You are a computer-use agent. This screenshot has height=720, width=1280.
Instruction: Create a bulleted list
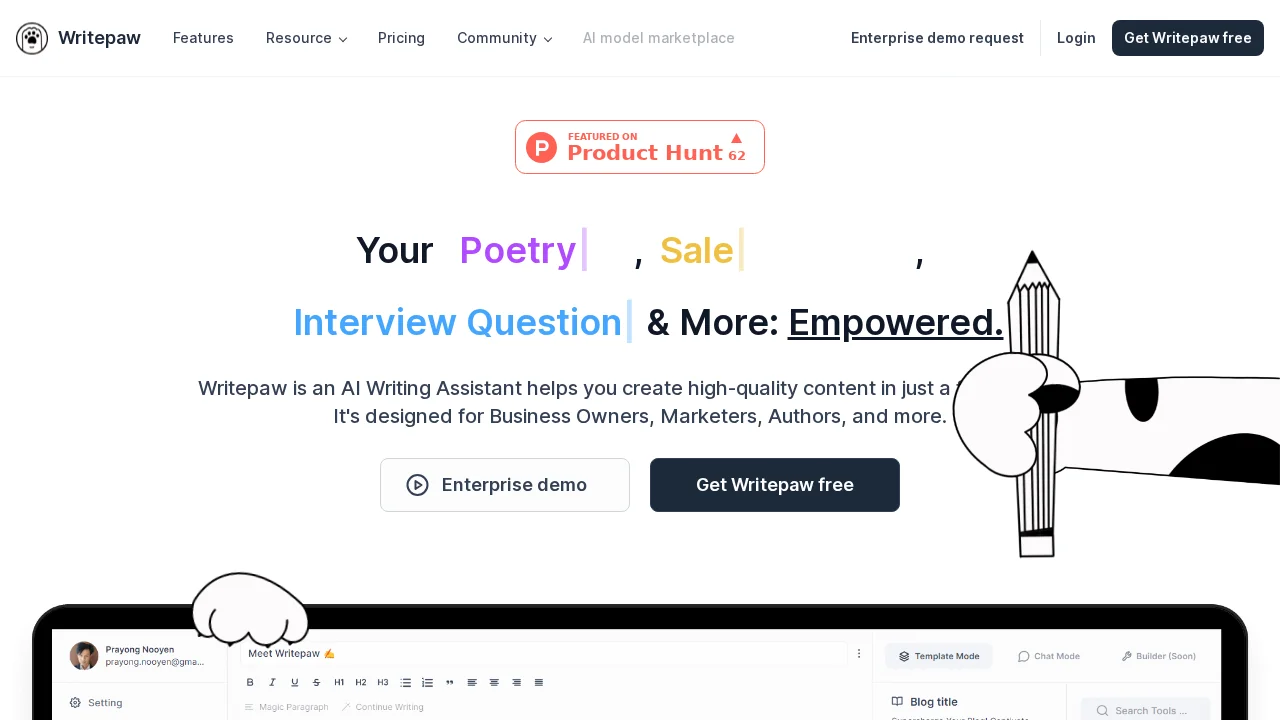click(x=405, y=682)
